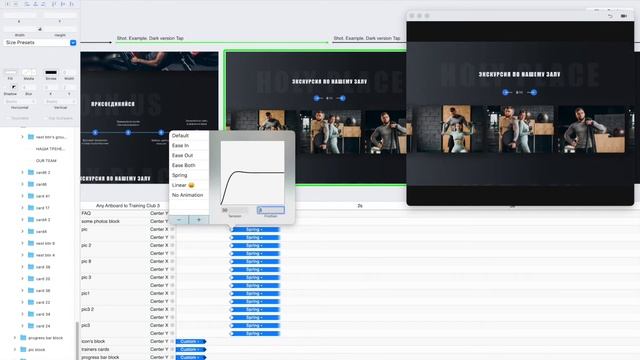640x360 pixels.
Task: Expand the next btn 4 folder
Action: [22, 255]
